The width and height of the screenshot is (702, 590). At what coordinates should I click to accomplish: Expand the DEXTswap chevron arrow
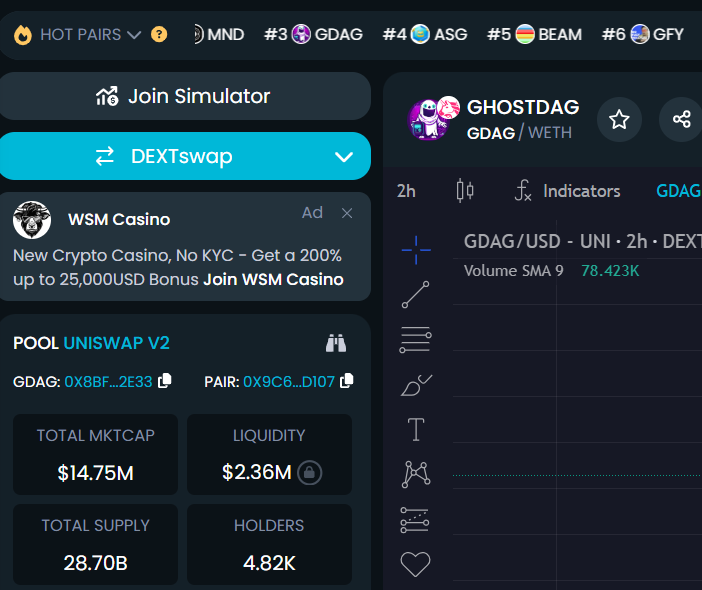344,157
